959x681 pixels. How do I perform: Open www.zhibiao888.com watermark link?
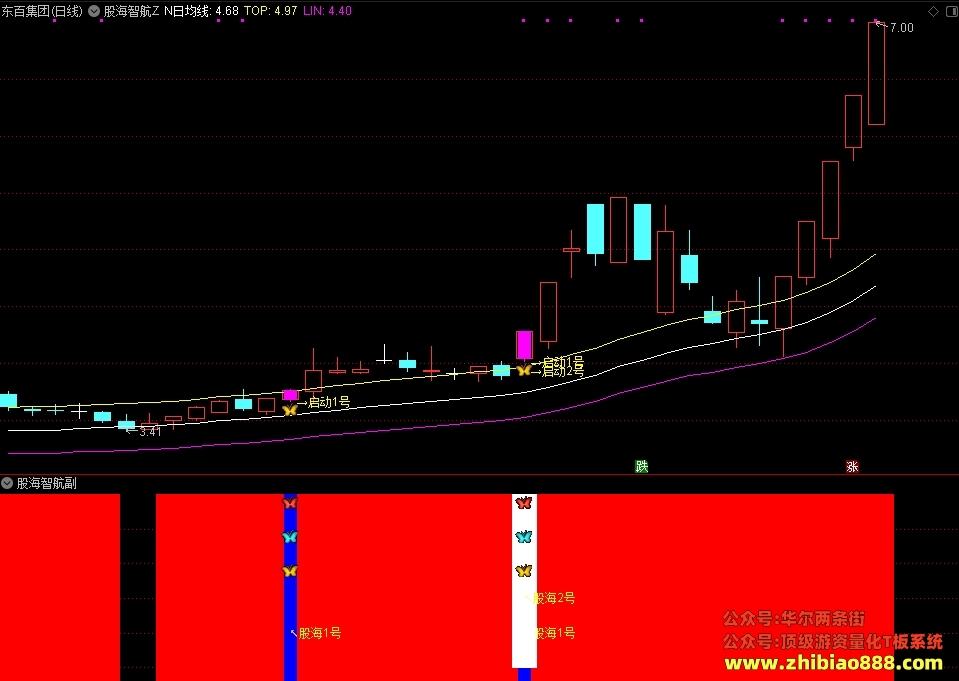pos(834,663)
